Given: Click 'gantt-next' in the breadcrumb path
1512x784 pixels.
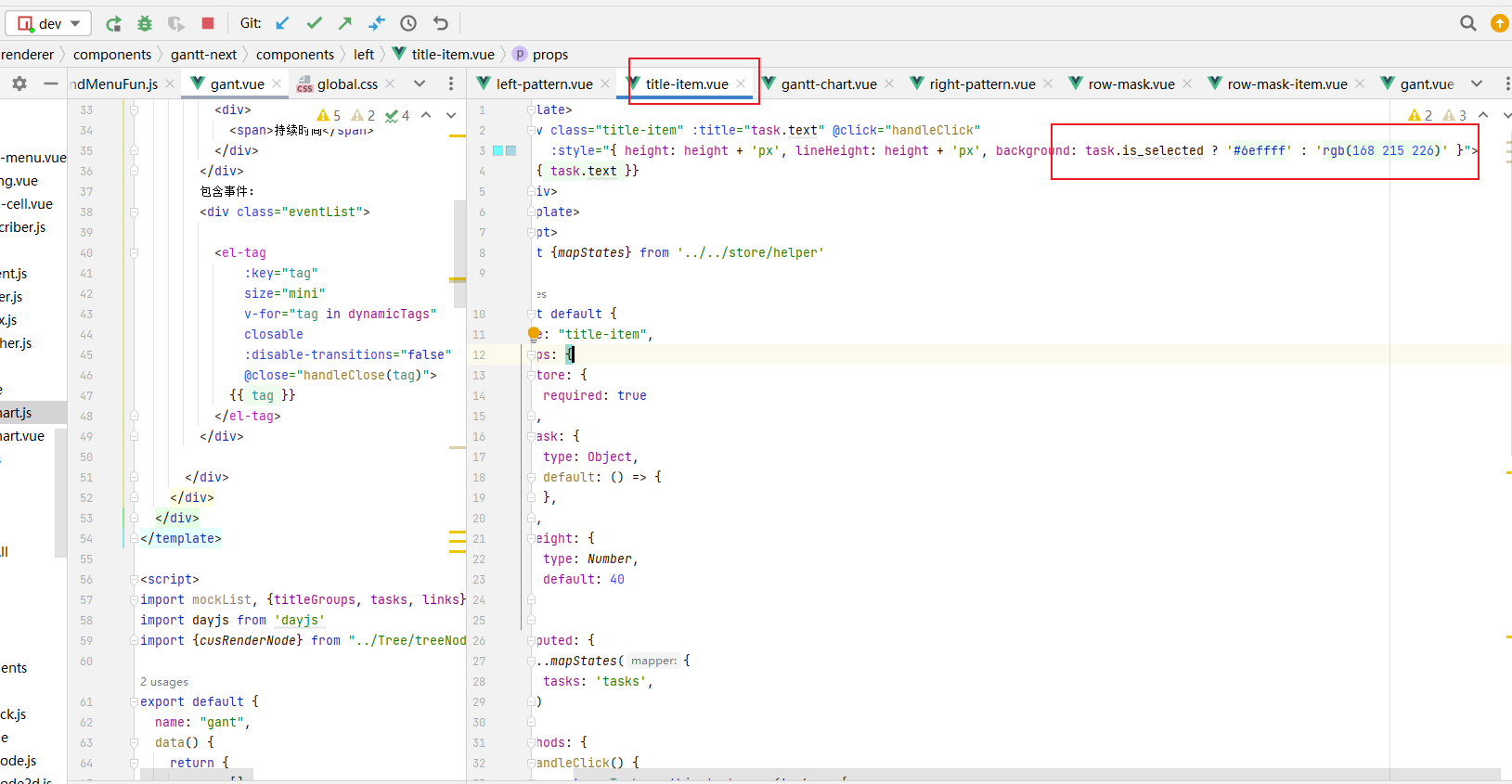Looking at the screenshot, I should (203, 55).
